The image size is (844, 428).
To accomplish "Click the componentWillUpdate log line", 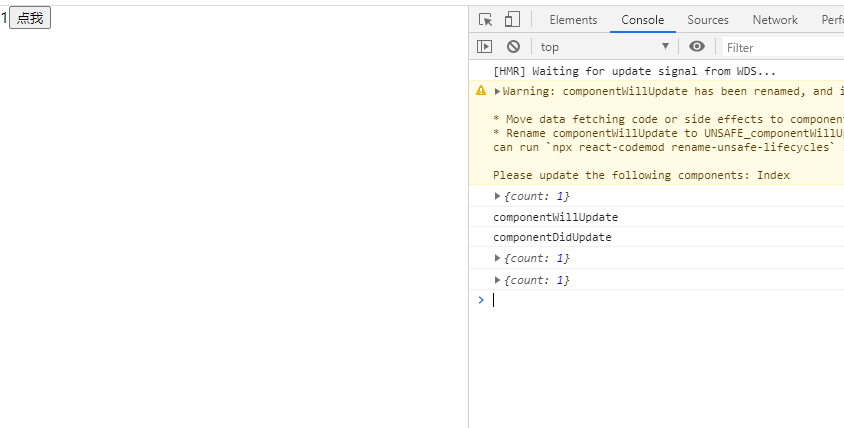I will tap(556, 217).
